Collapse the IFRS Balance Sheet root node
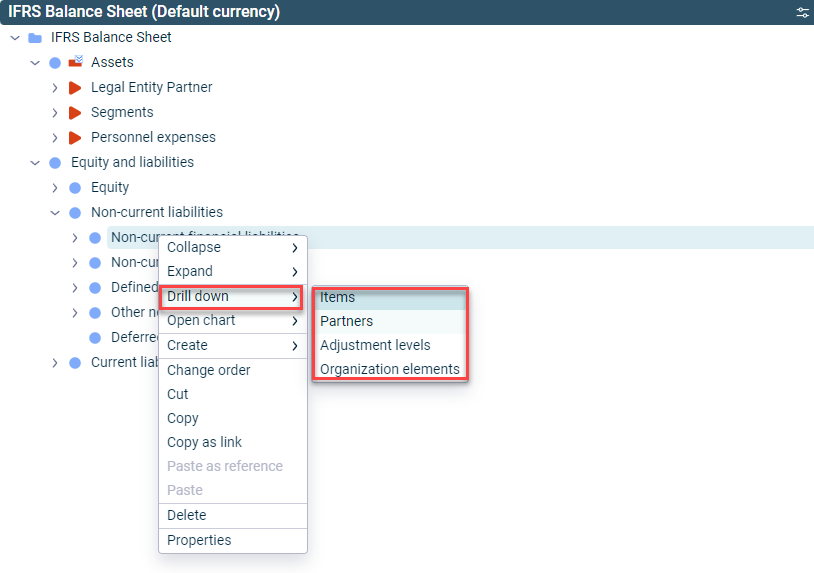This screenshot has width=814, height=573. pos(15,38)
